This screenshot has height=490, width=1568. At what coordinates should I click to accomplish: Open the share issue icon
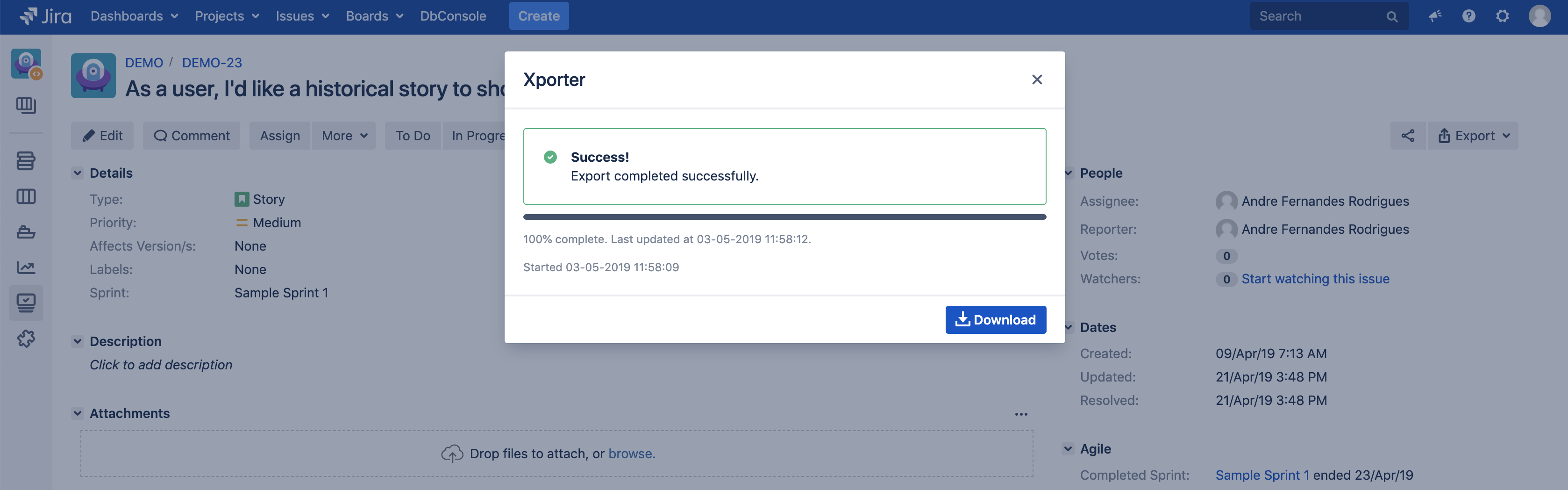tap(1407, 136)
